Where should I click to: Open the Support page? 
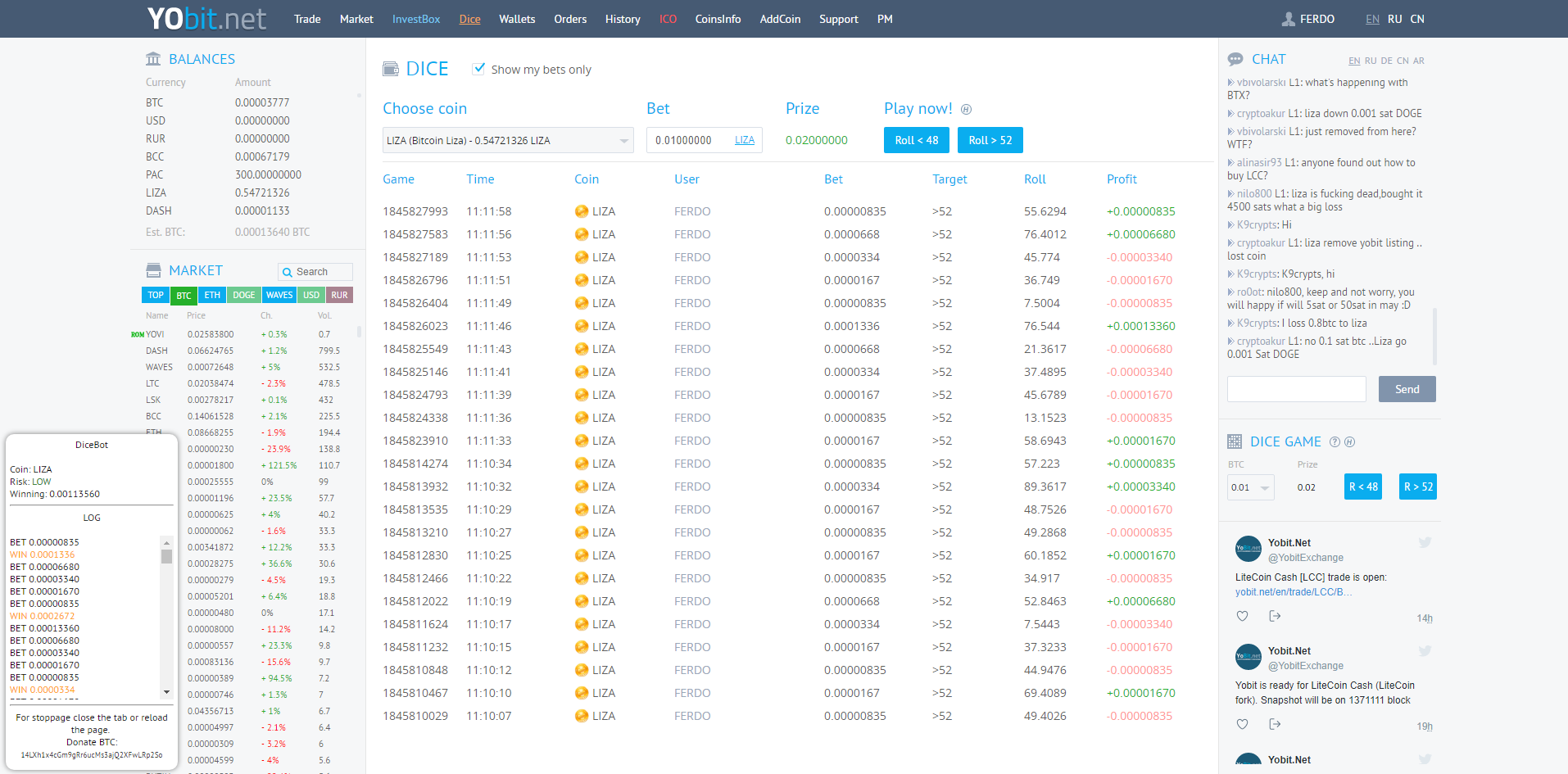point(839,19)
